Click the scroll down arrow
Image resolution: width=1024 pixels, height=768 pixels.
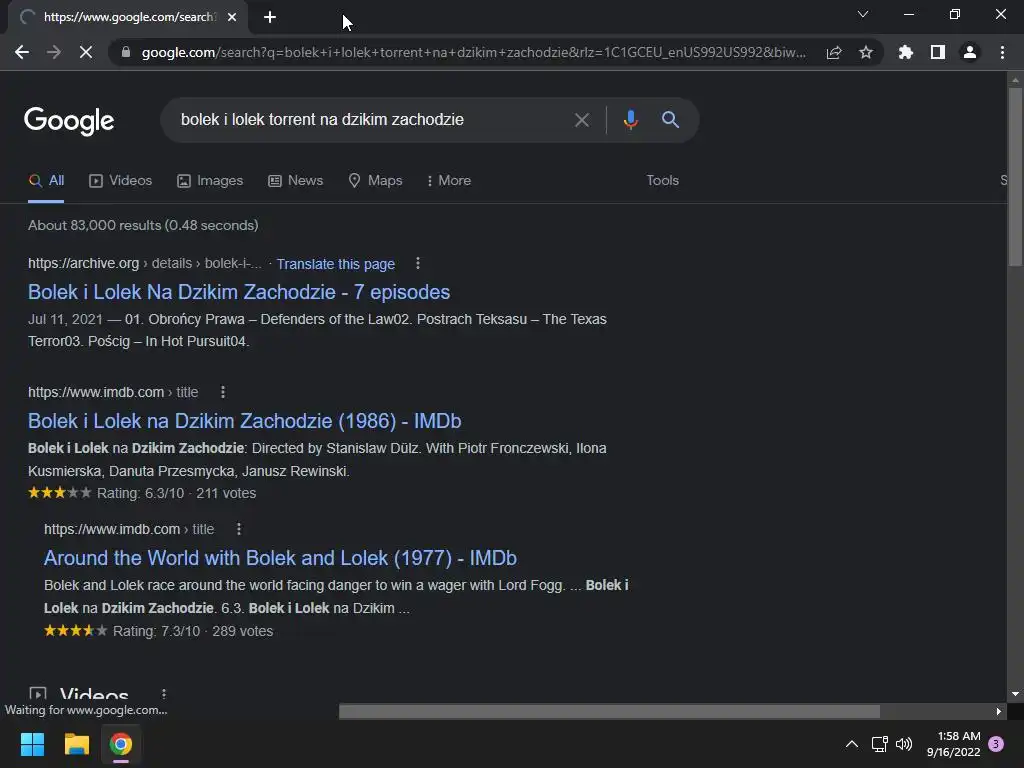(1015, 695)
